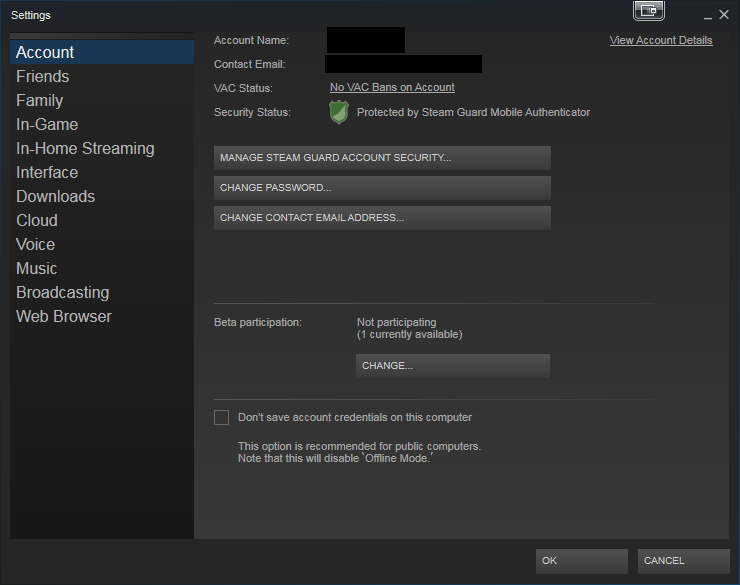
Task: Select In-Game settings category
Action: (47, 124)
